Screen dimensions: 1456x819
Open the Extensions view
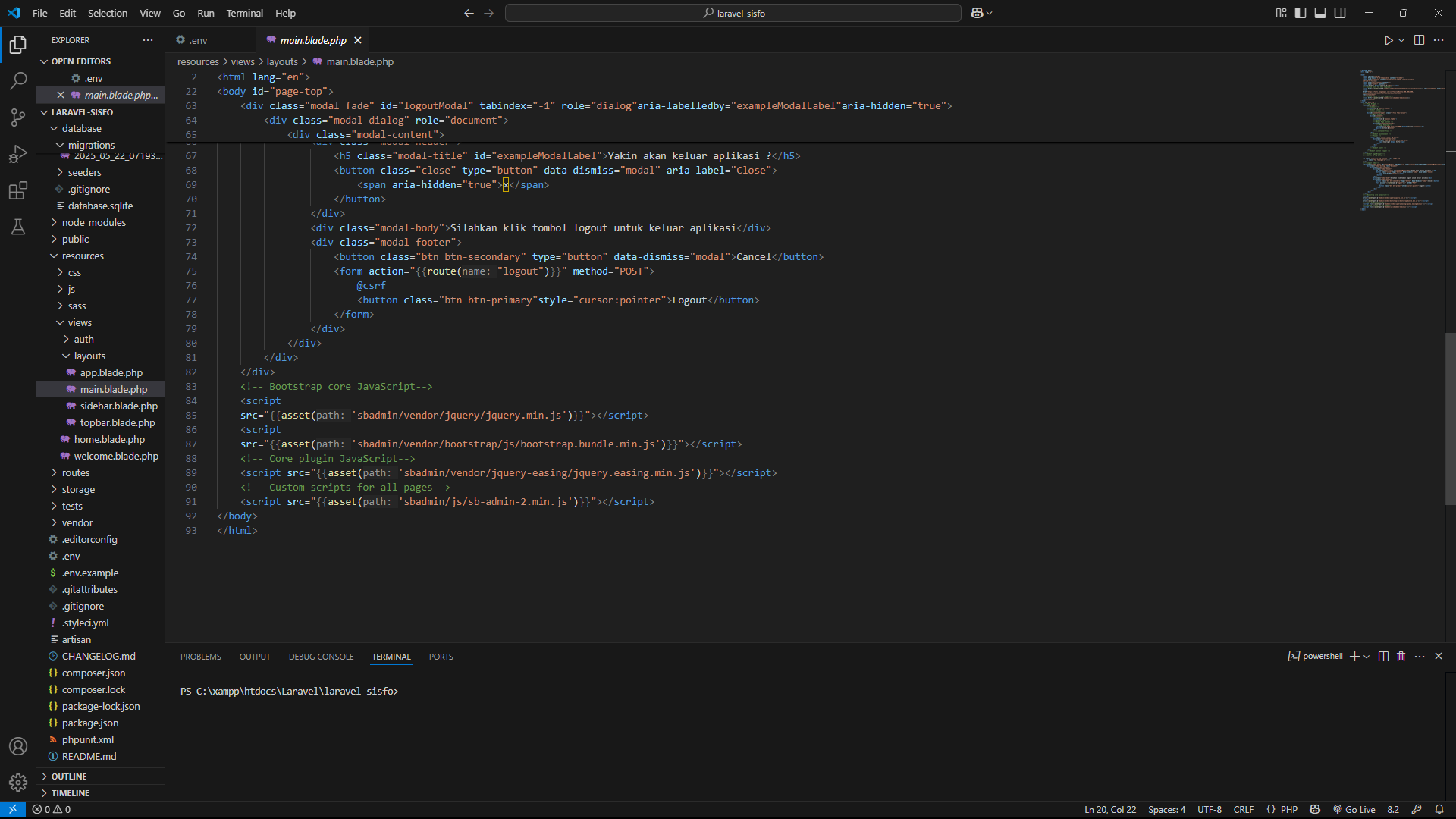point(18,190)
